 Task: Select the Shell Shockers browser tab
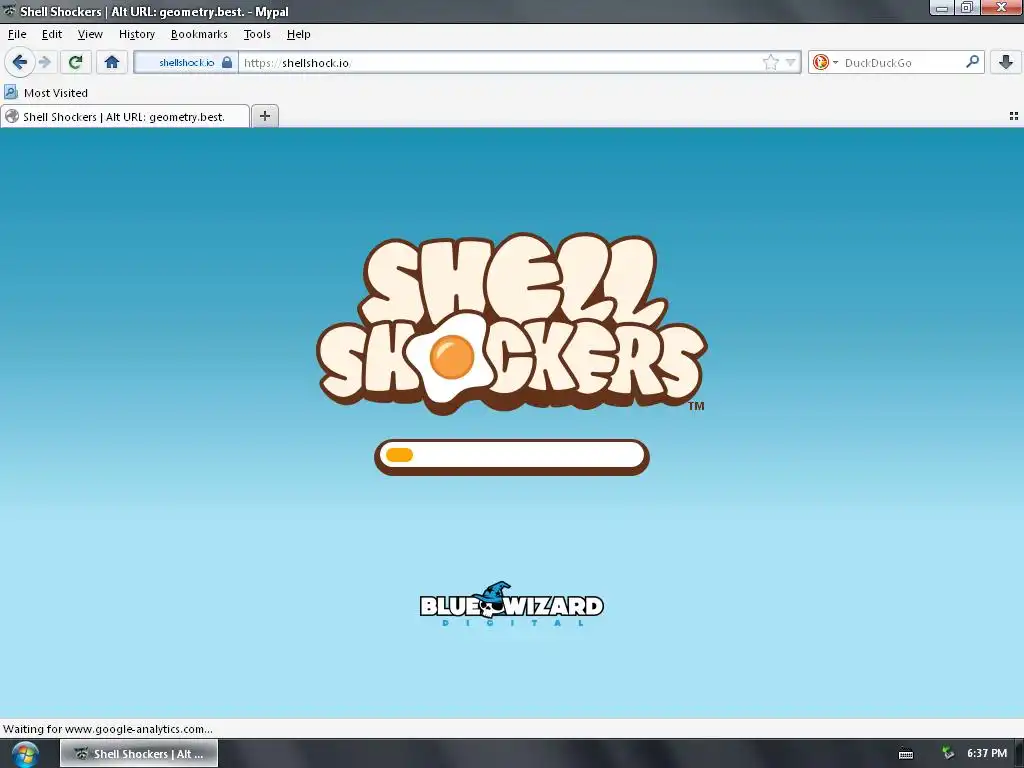[x=124, y=117]
